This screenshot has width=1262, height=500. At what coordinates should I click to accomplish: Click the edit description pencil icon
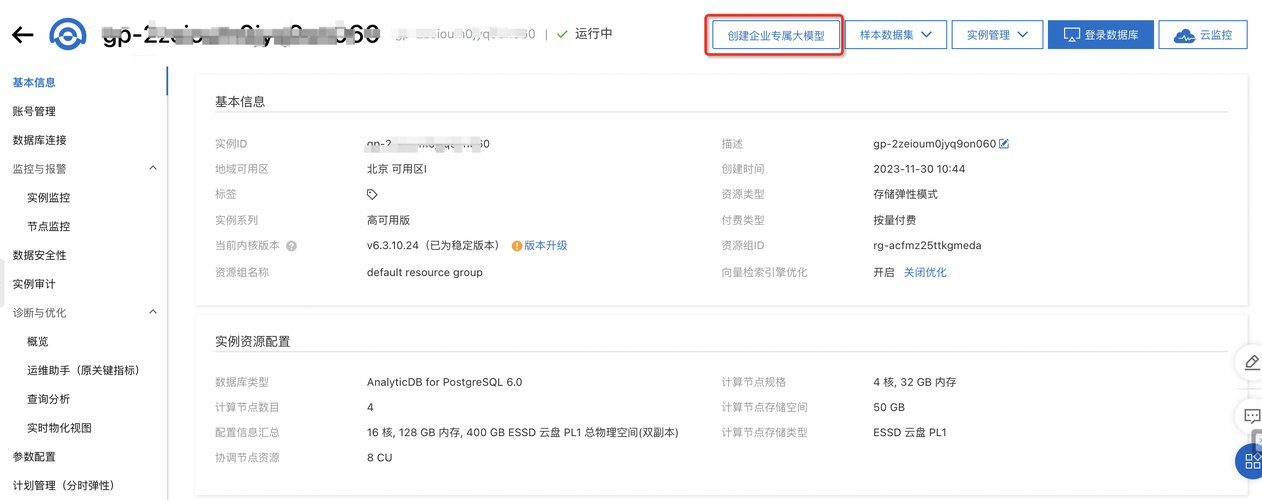(x=1004, y=144)
